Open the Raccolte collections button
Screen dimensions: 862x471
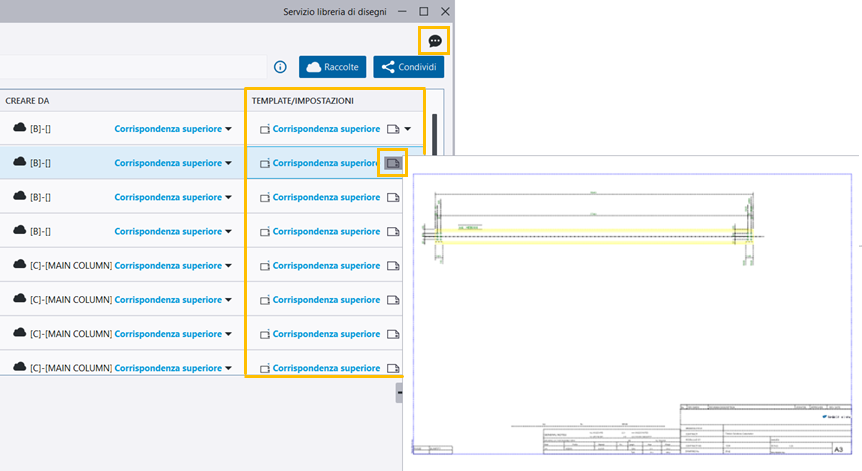tap(332, 67)
